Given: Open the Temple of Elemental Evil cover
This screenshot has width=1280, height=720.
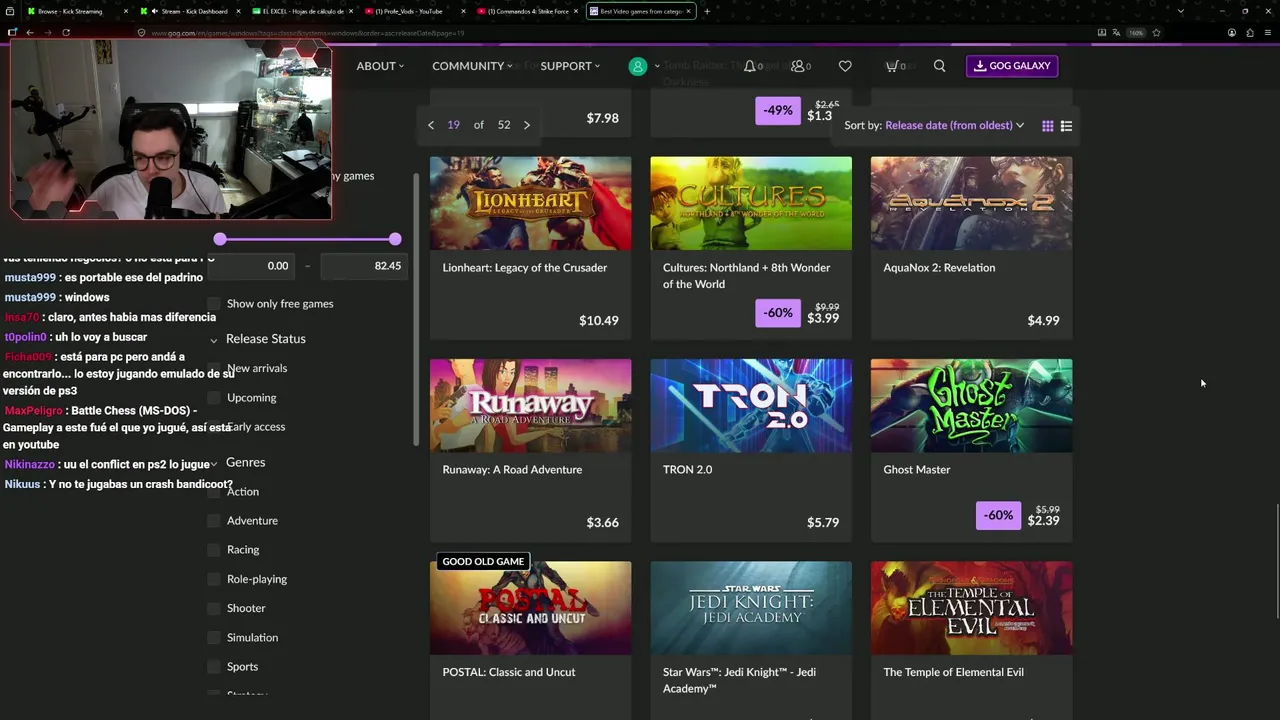Looking at the screenshot, I should point(971,608).
